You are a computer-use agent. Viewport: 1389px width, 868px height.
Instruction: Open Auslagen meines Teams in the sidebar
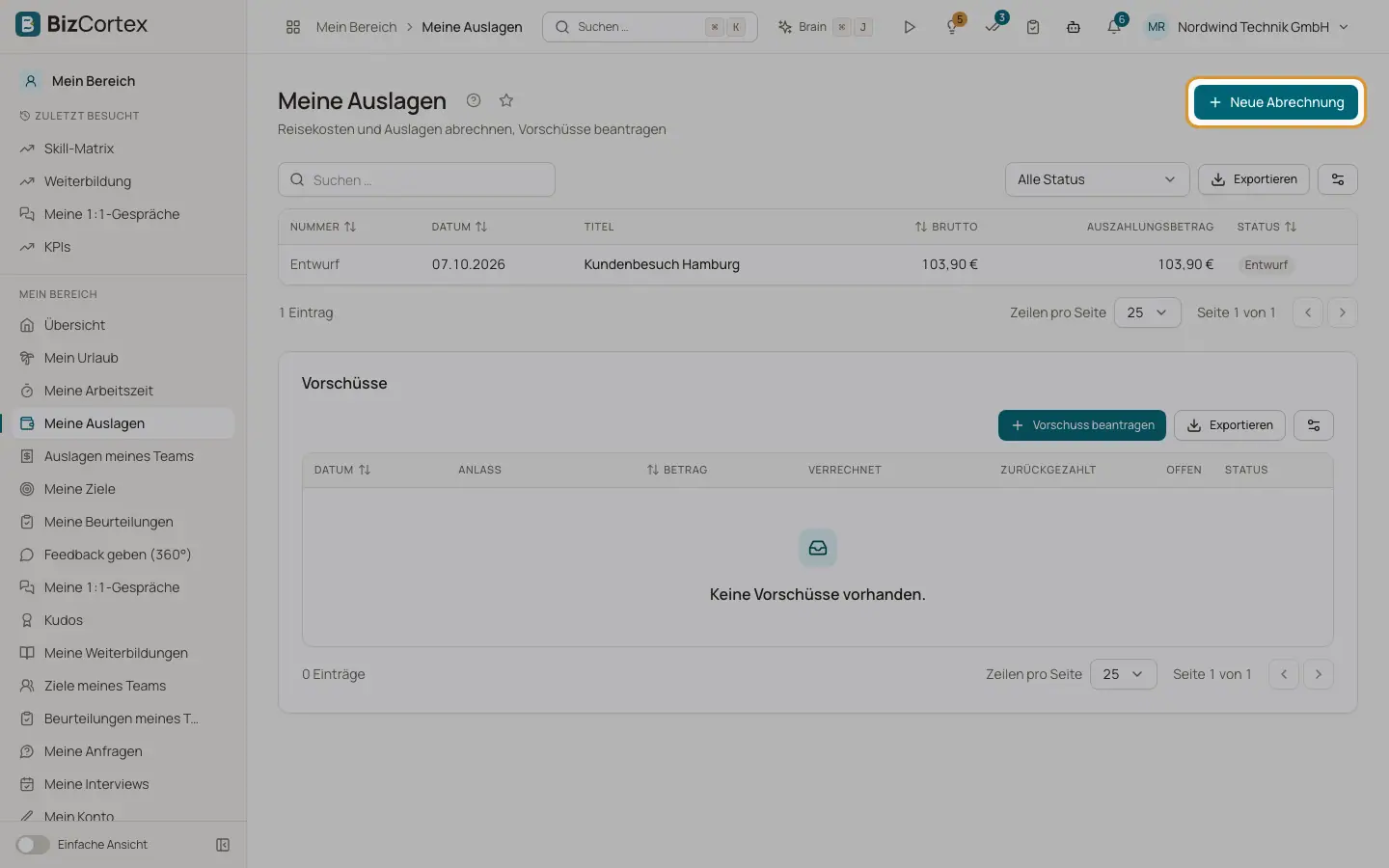click(118, 456)
